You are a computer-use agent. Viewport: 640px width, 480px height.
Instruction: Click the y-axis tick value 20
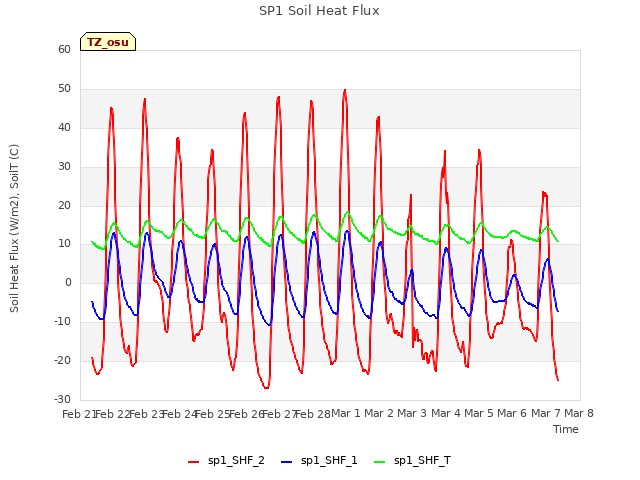point(64,206)
